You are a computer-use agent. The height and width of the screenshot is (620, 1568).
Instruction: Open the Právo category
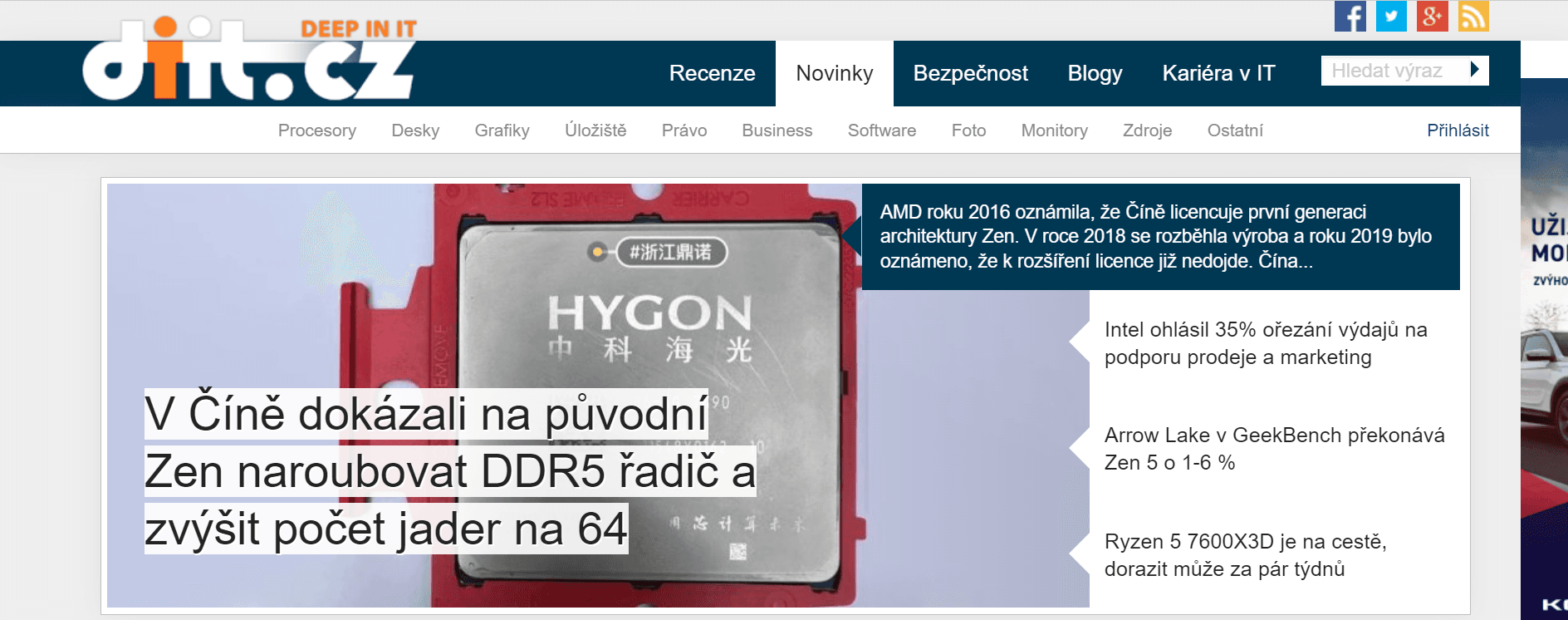coord(684,130)
